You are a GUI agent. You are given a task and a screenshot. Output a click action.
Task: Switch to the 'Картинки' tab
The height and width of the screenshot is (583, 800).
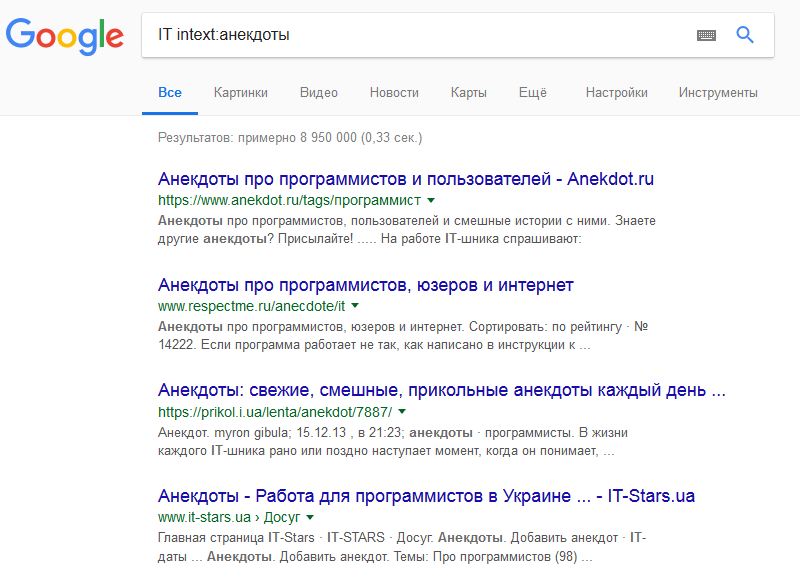coord(240,93)
